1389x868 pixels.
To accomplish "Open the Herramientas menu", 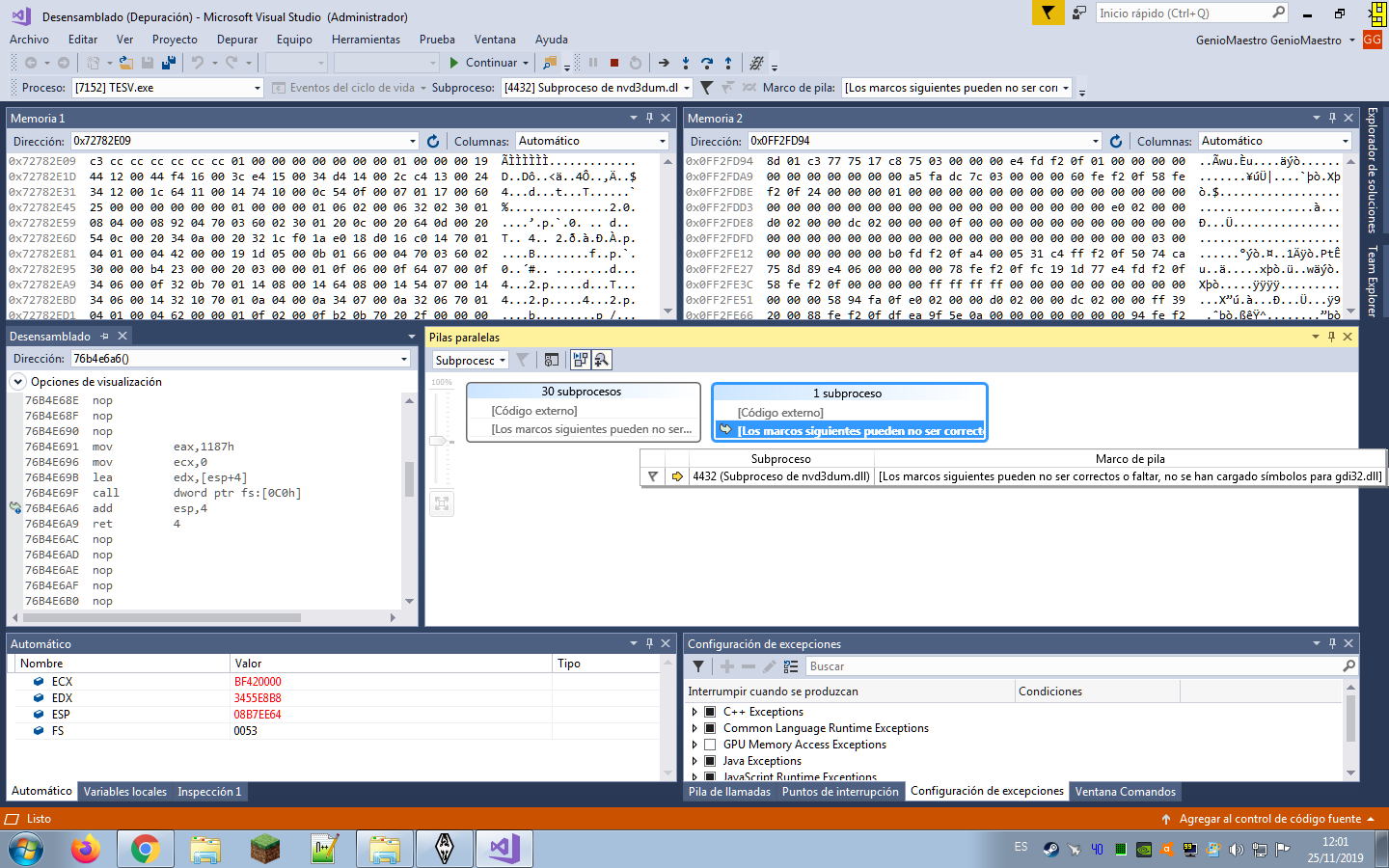I will pyautogui.click(x=366, y=40).
